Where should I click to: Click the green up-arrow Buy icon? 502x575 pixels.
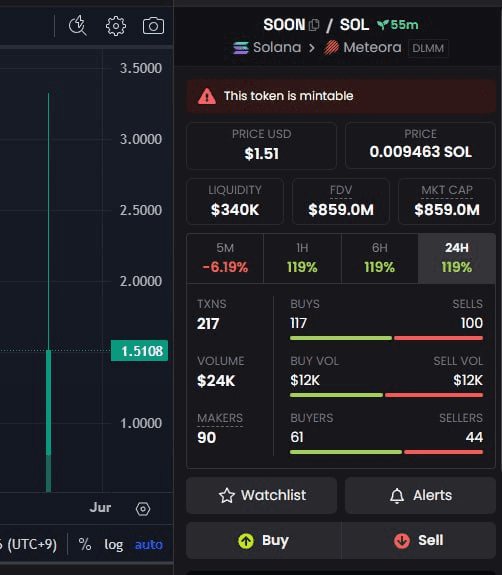coord(246,541)
